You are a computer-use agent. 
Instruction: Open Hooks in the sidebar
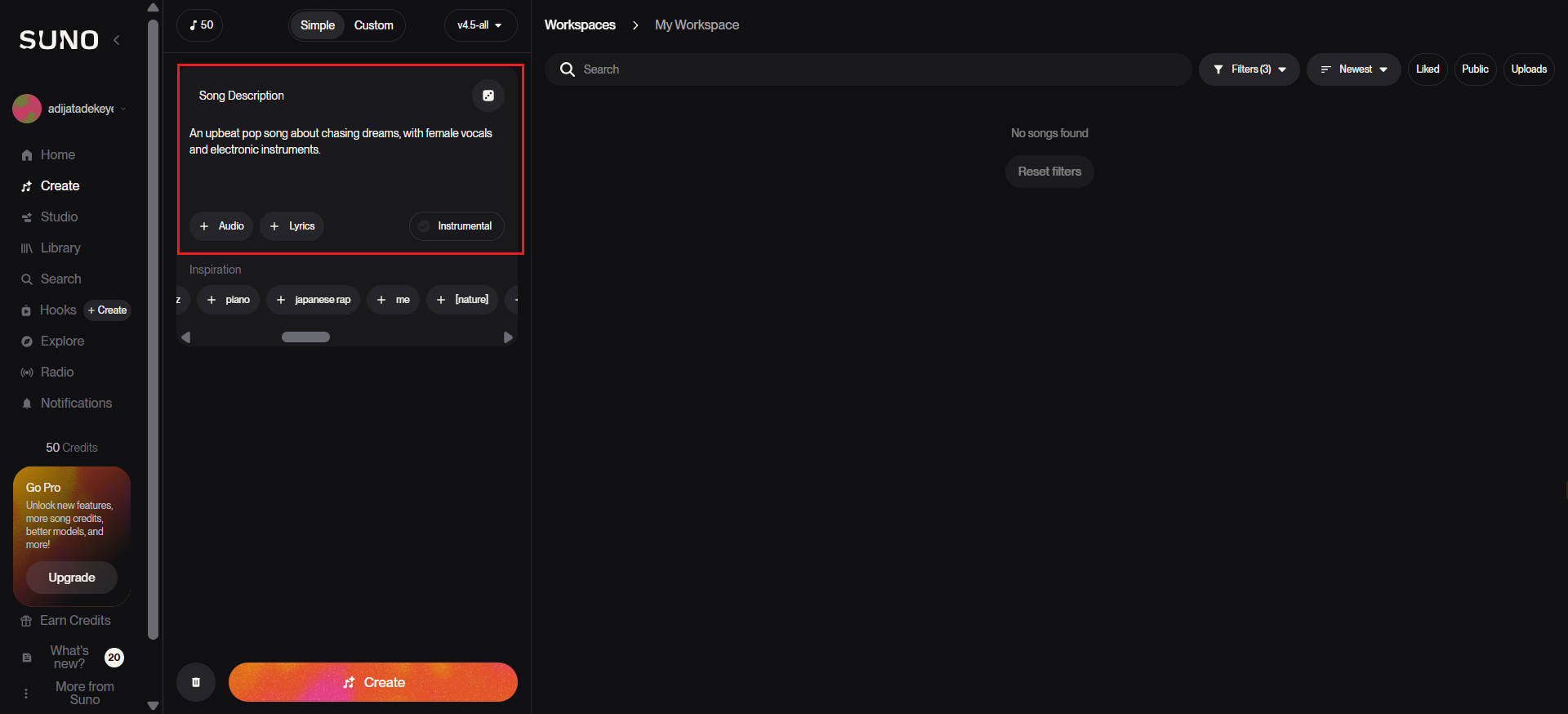click(x=57, y=310)
